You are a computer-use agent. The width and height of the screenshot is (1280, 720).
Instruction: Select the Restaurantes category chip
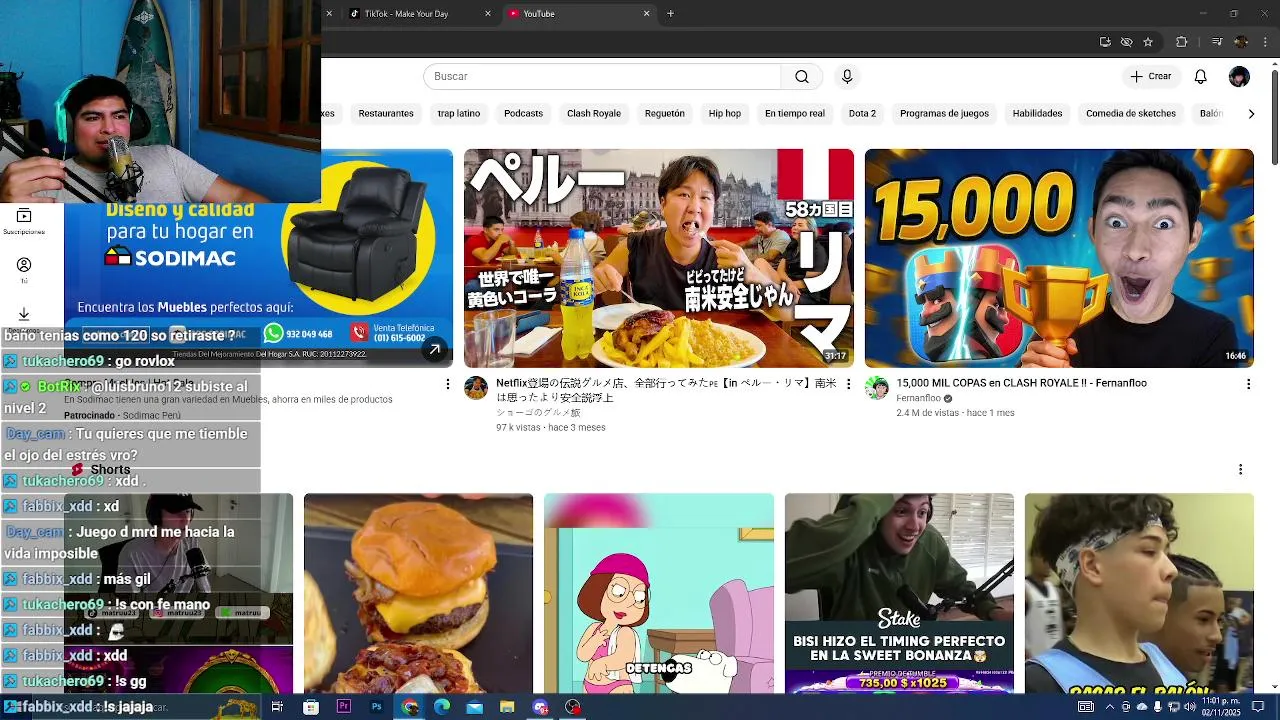(x=386, y=114)
